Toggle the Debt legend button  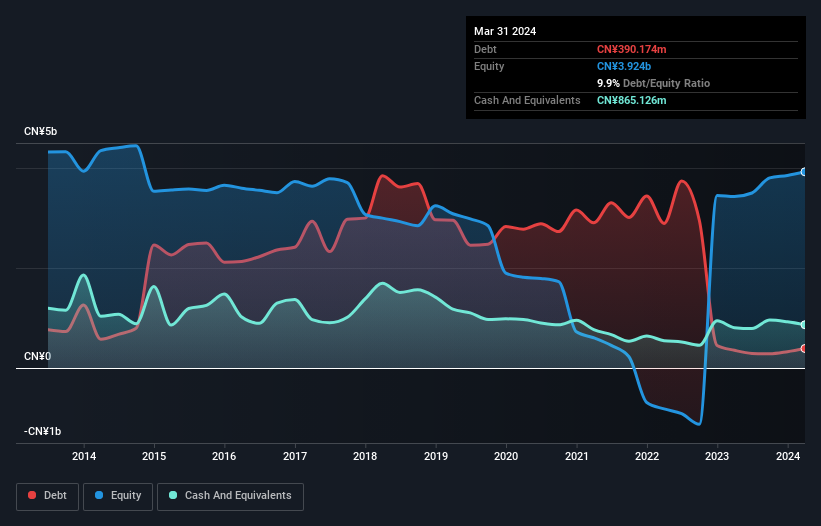pos(48,496)
